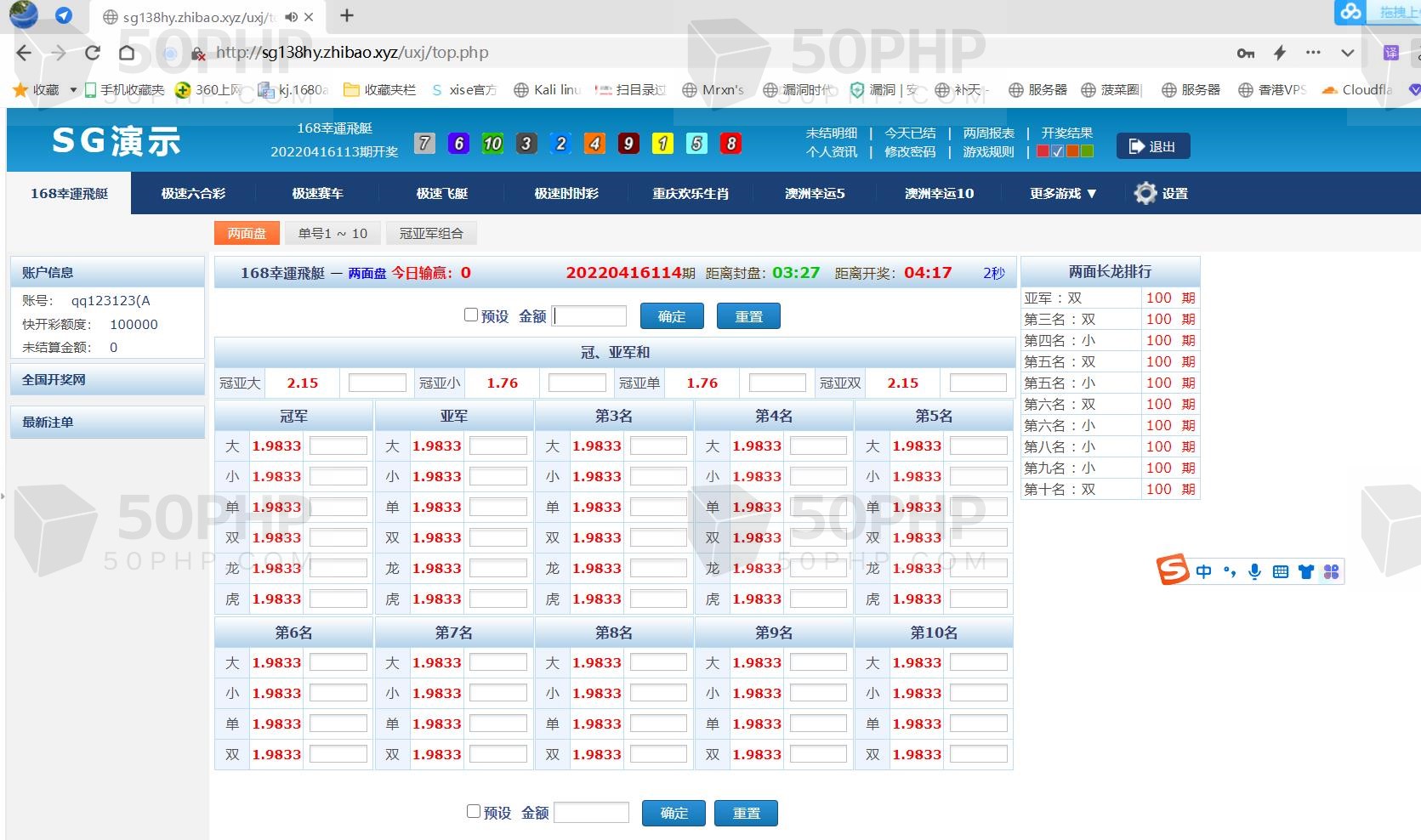This screenshot has height=840, width=1421.
Task: Tick the bottom 预设 checkbox
Action: click(474, 812)
